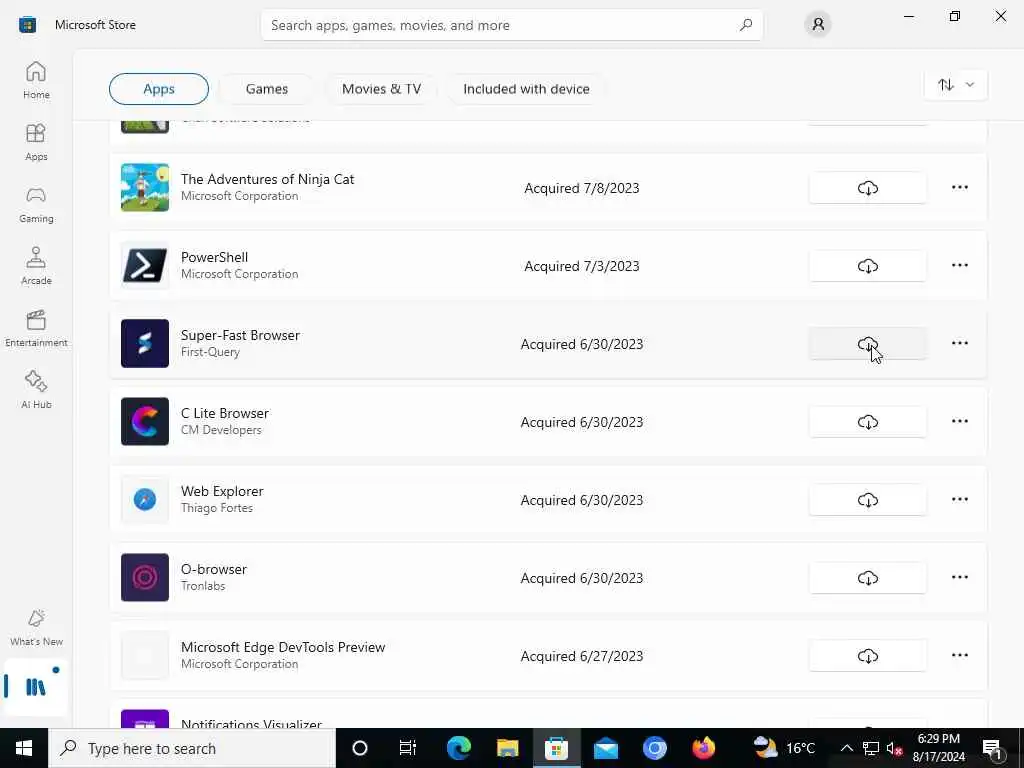Image resolution: width=1024 pixels, height=768 pixels.
Task: Open more options for PowerShell
Action: point(959,265)
